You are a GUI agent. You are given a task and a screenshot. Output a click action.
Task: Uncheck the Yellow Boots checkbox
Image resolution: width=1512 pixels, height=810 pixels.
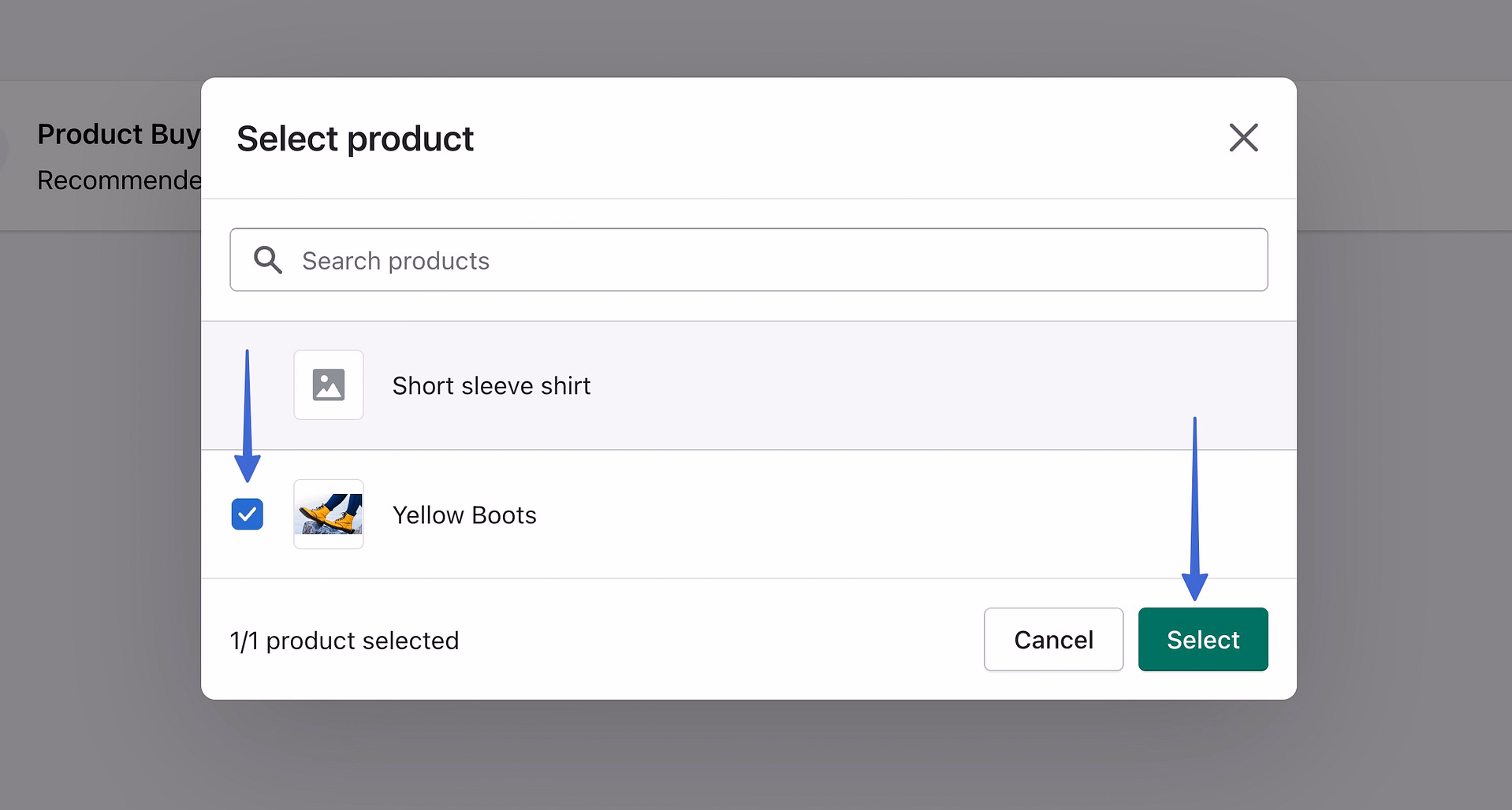(247, 514)
